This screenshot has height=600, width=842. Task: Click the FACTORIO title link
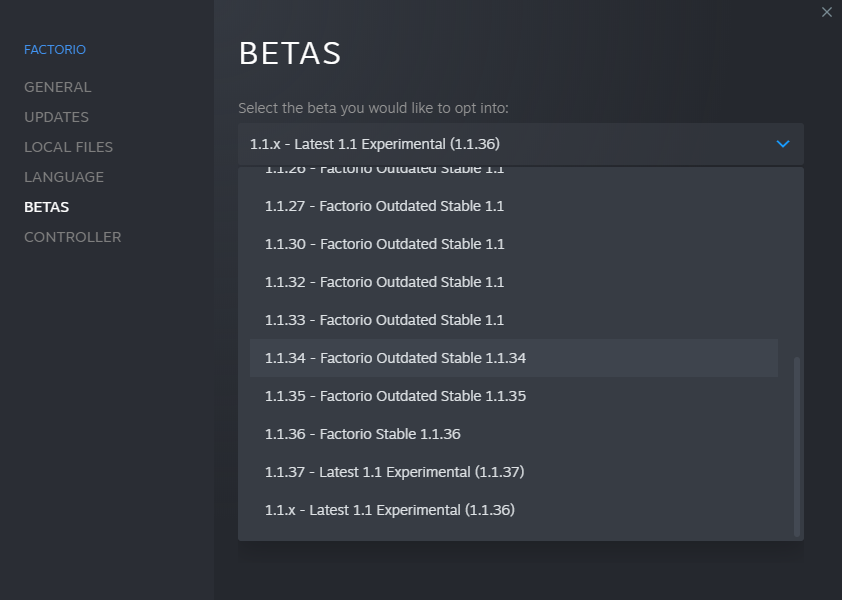coord(55,49)
